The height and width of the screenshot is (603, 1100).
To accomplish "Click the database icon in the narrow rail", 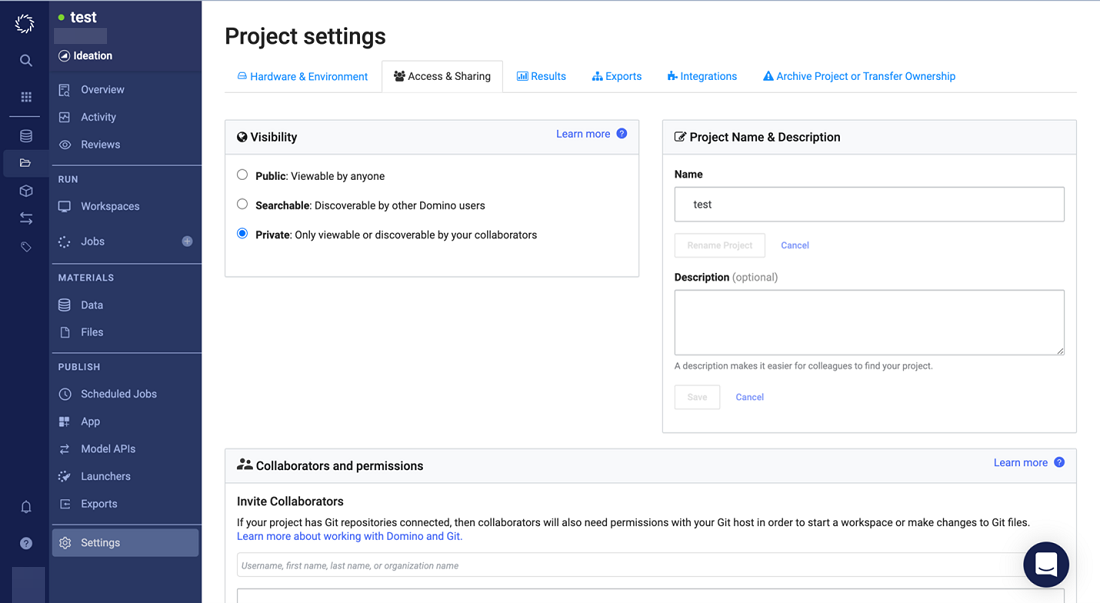I will coord(26,136).
